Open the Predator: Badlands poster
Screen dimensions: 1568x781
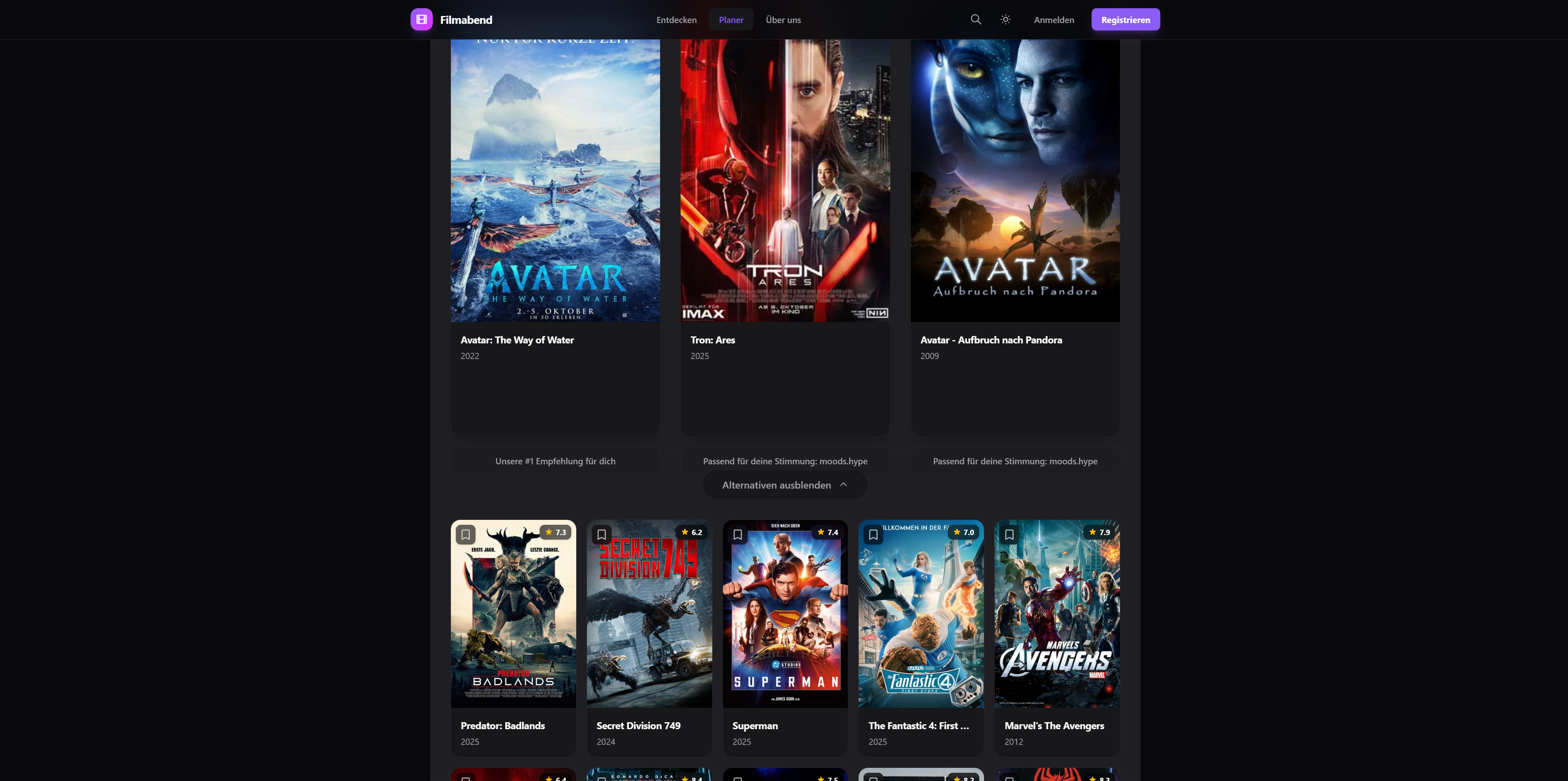(x=513, y=614)
